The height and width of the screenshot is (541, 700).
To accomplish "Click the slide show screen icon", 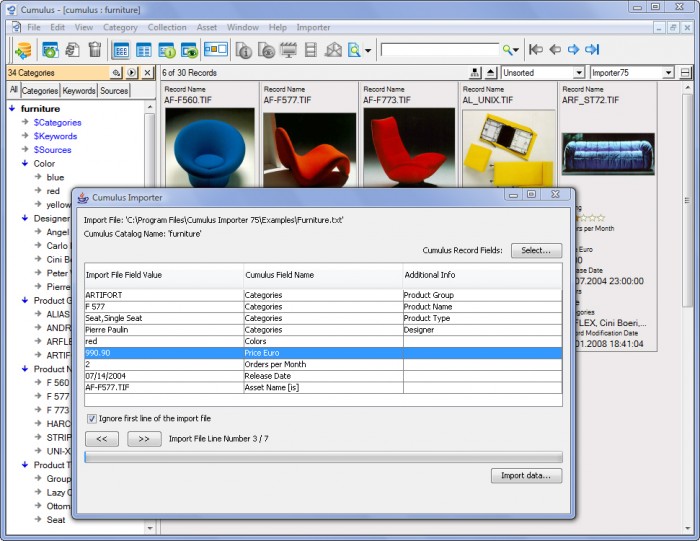I will coord(288,50).
